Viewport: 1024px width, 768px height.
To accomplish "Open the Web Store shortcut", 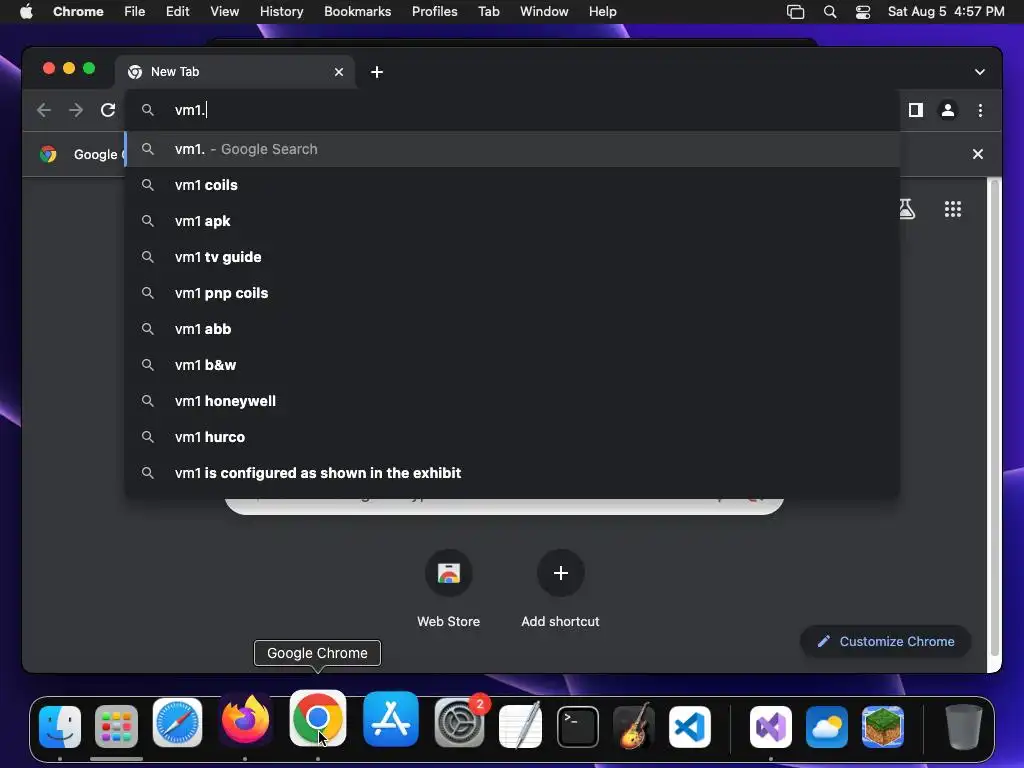I will tap(449, 589).
